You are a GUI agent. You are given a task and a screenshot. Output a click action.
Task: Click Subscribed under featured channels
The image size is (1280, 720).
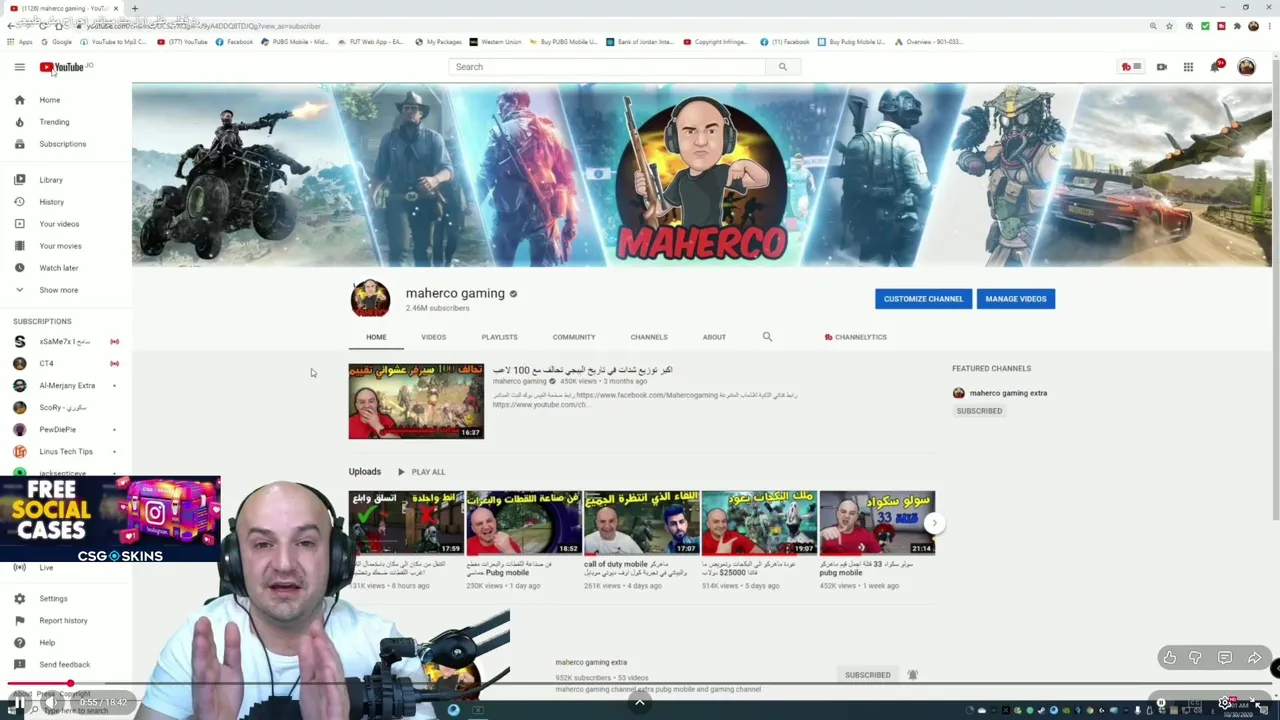tap(979, 411)
